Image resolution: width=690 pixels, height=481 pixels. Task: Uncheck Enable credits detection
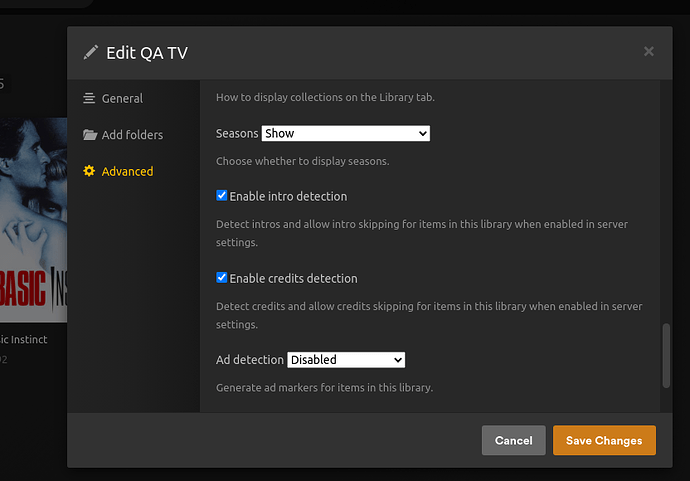click(x=222, y=278)
